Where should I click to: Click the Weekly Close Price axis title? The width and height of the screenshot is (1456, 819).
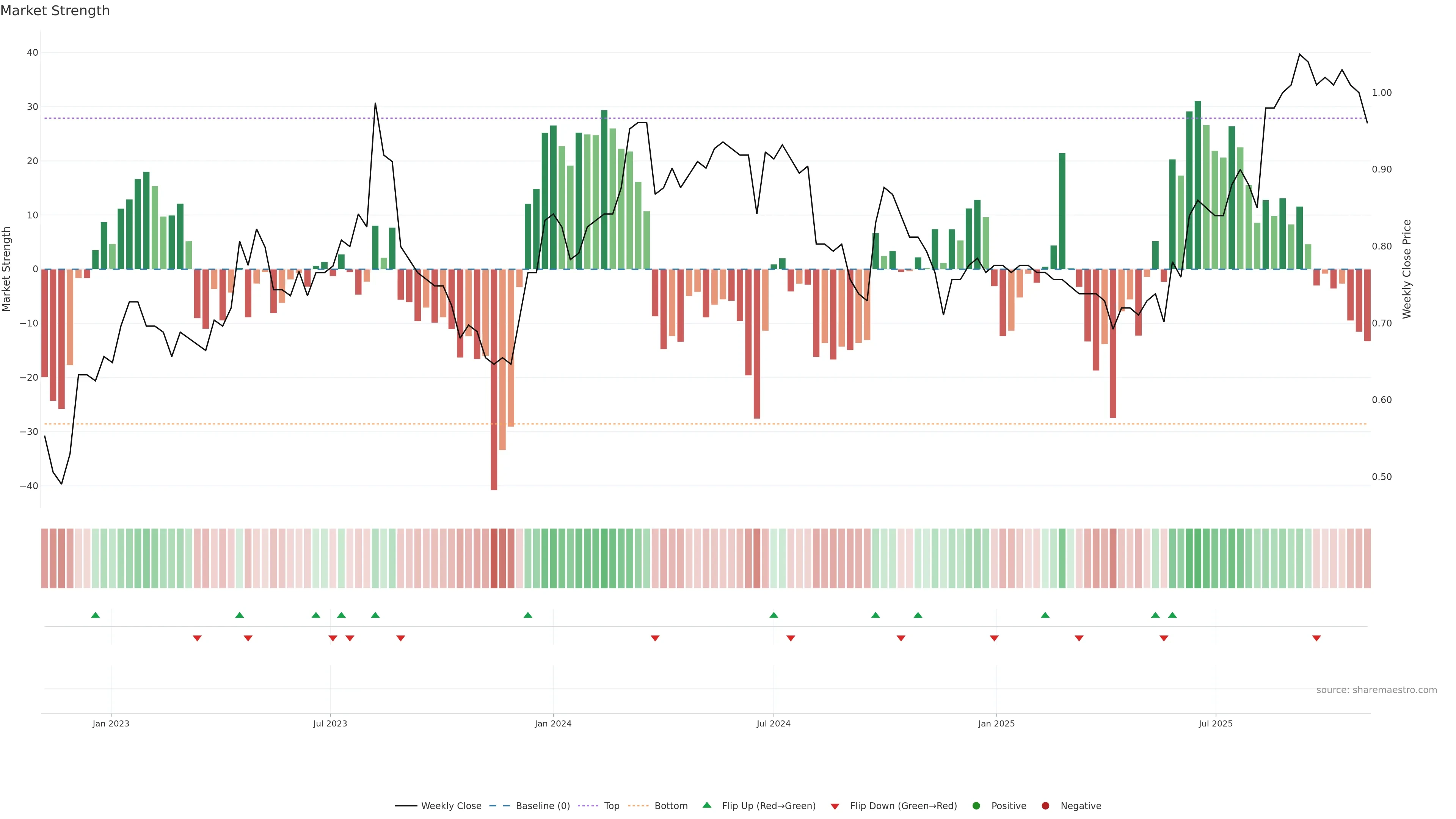coord(1407,269)
